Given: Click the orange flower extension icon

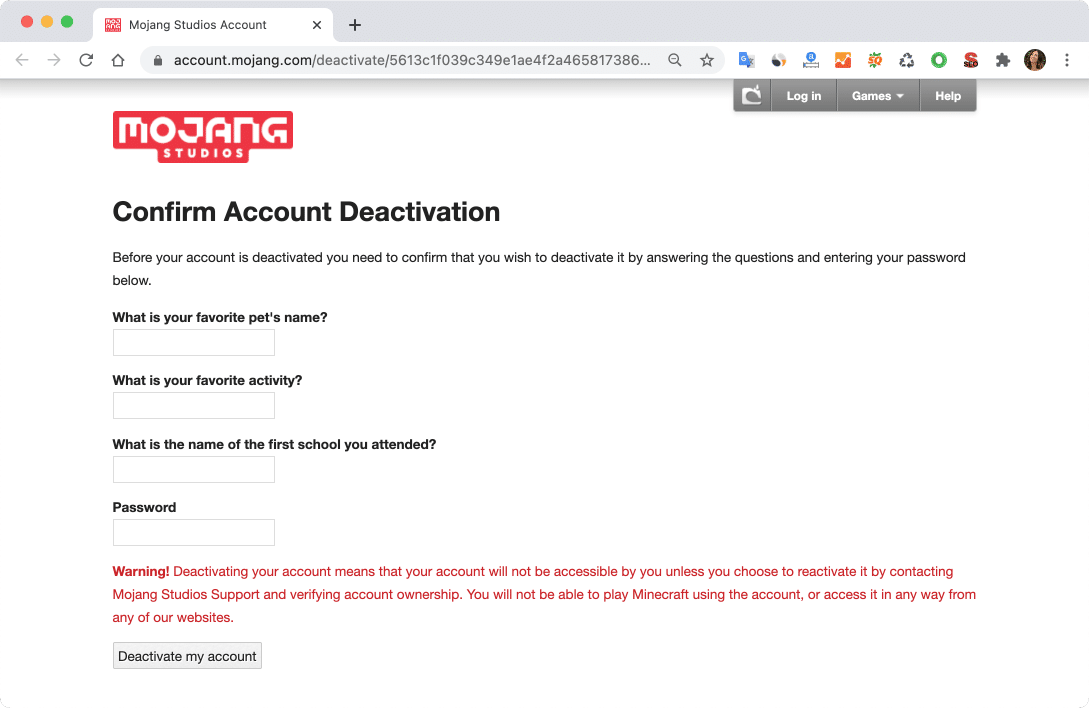Looking at the screenshot, I should click(x=874, y=60).
